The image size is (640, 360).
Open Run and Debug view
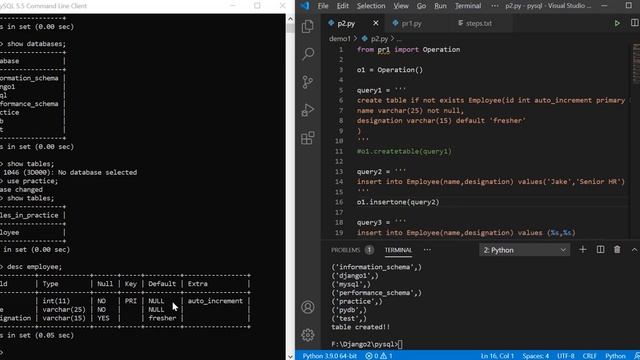point(308,110)
